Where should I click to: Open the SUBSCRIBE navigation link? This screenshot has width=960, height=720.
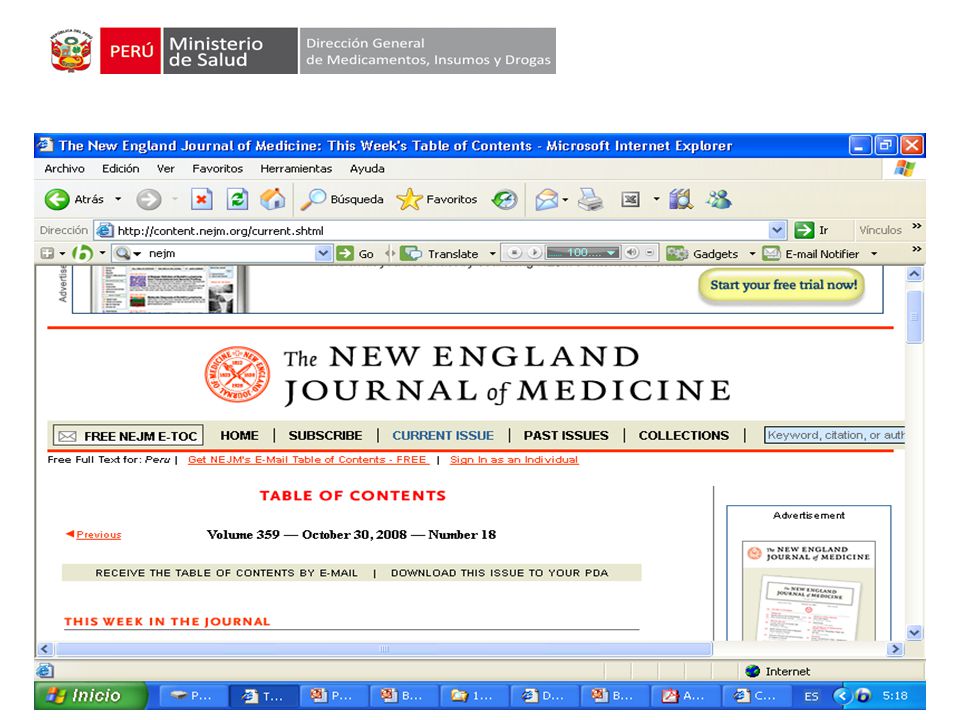pyautogui.click(x=325, y=435)
